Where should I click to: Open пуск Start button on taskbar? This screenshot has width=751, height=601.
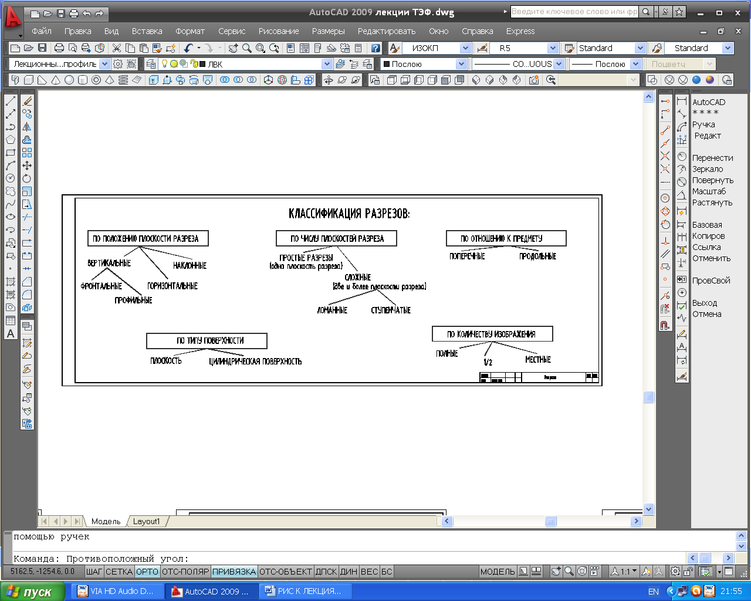pyautogui.click(x=32, y=592)
